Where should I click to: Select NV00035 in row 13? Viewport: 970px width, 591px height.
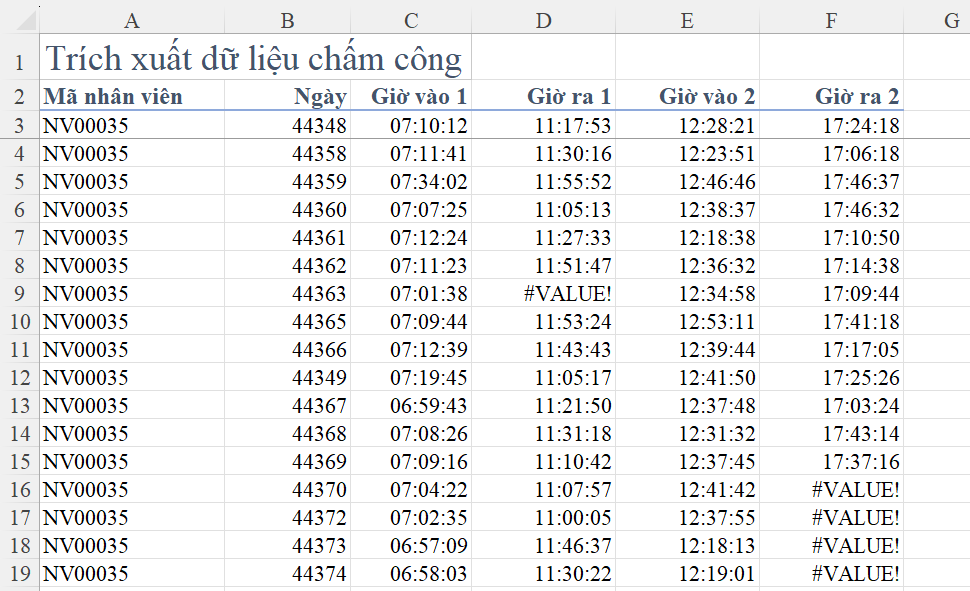coord(86,406)
